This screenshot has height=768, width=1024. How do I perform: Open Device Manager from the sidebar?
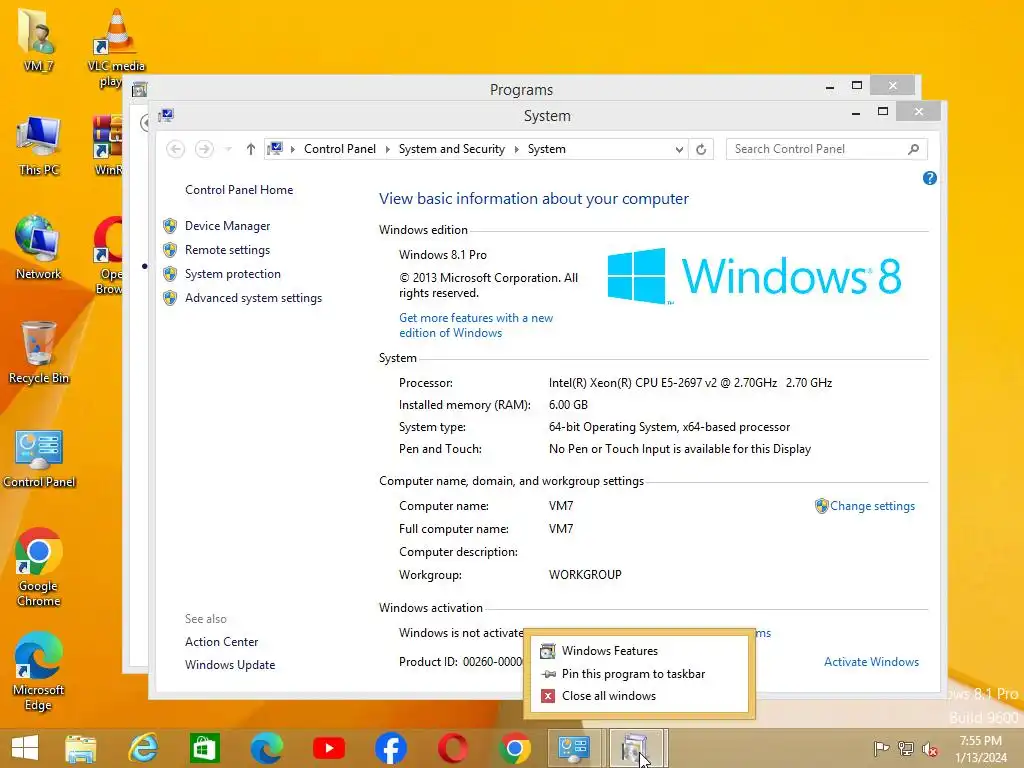coord(227,226)
